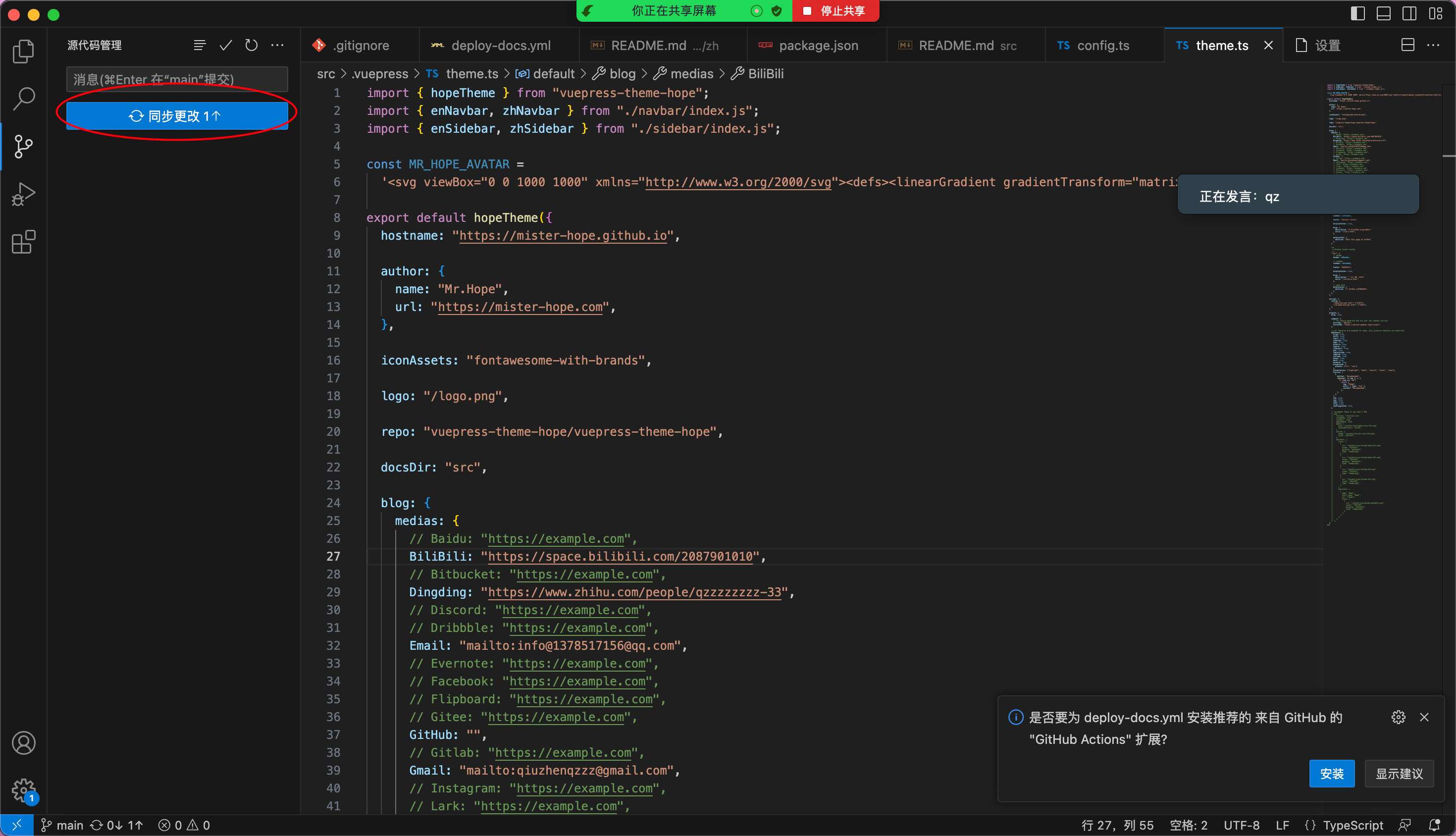Click the src breadcrumb

coord(325,73)
